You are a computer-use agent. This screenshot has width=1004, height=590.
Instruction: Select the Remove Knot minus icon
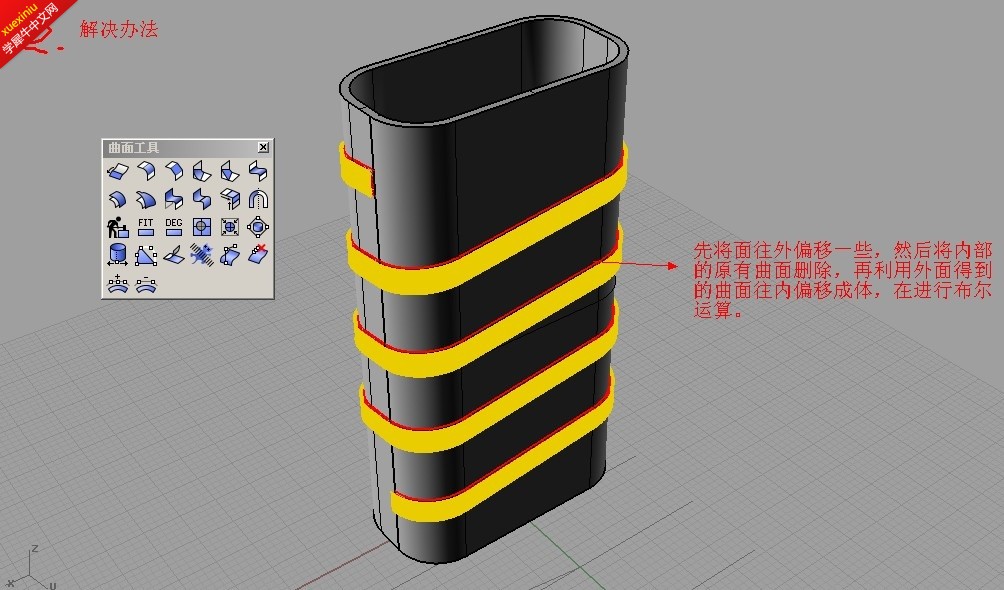[146, 283]
